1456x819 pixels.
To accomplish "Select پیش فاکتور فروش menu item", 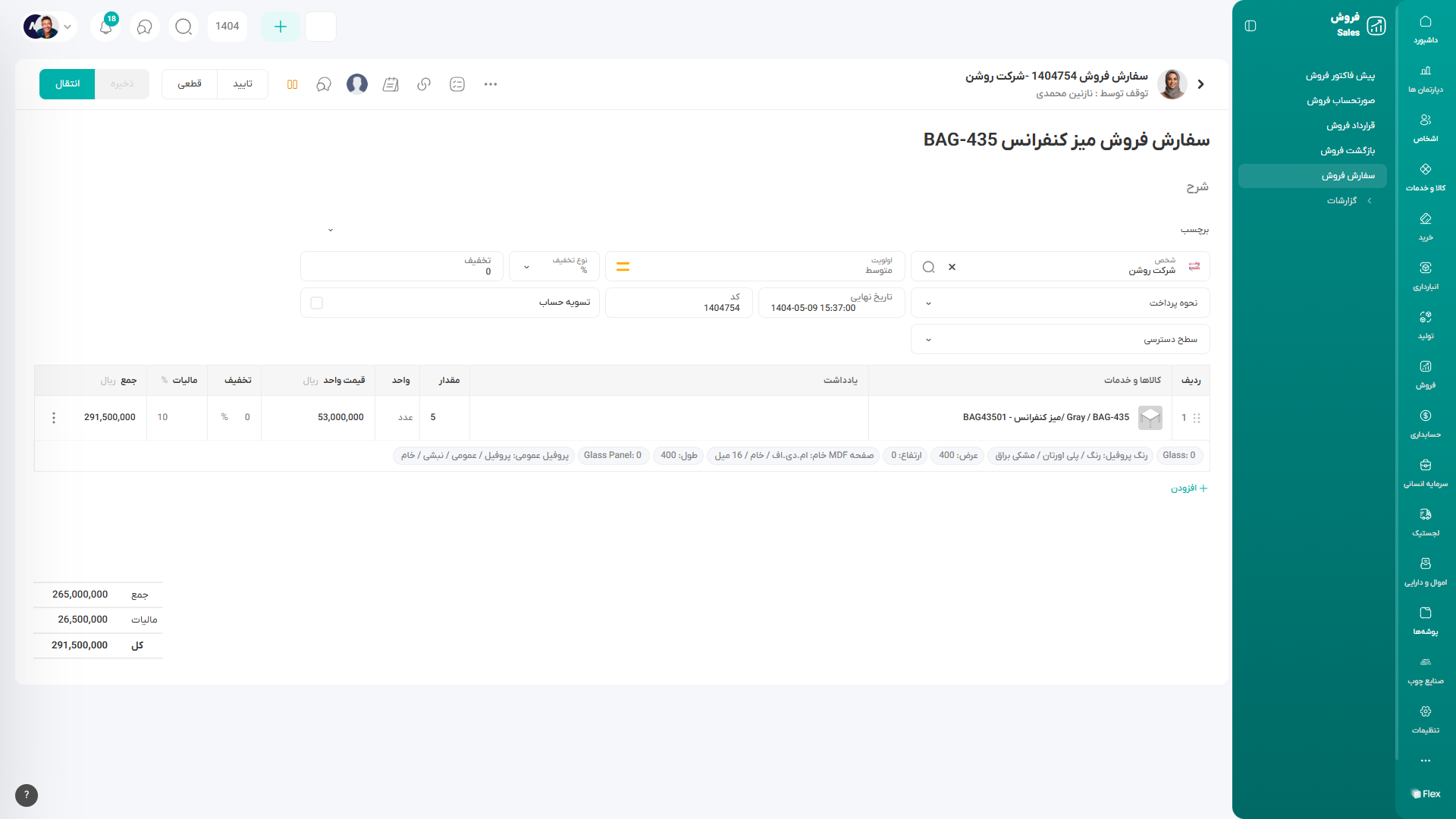I will [1339, 76].
